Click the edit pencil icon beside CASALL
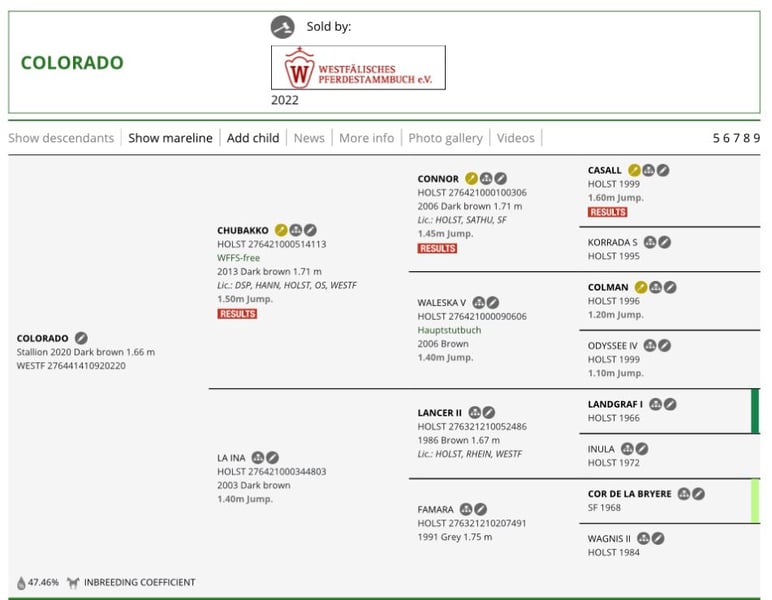Viewport: 772px width, 600px height. pyautogui.click(x=663, y=170)
